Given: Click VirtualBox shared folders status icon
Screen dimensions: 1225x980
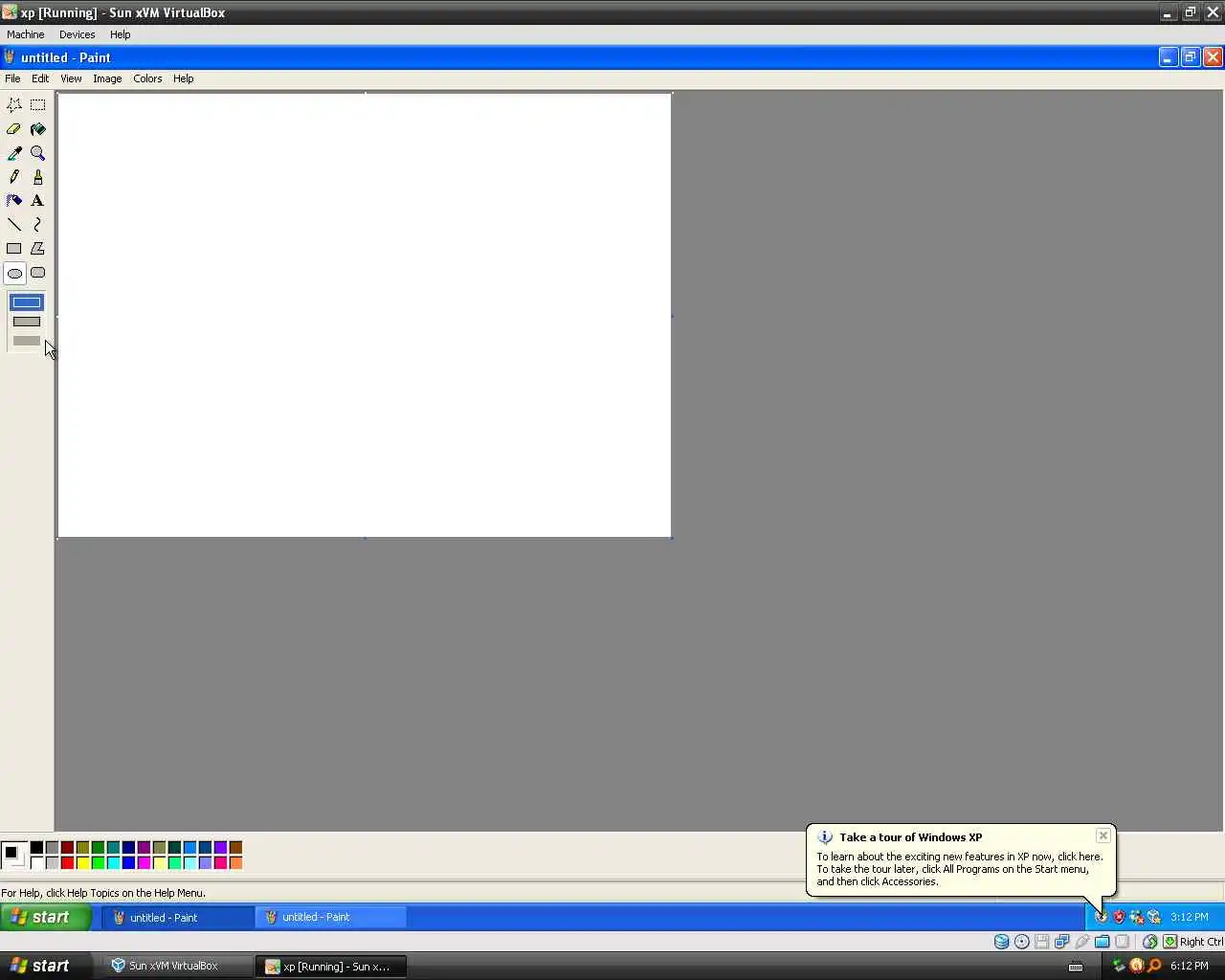Looking at the screenshot, I should click(1102, 942).
